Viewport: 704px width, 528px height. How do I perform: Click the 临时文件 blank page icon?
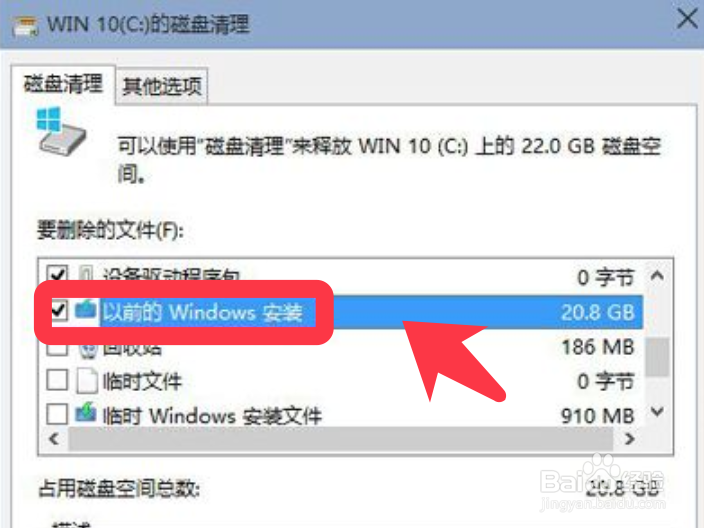click(87, 381)
